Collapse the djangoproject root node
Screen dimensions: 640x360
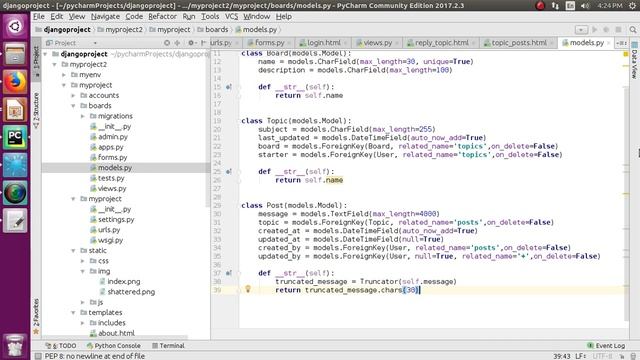45,54
